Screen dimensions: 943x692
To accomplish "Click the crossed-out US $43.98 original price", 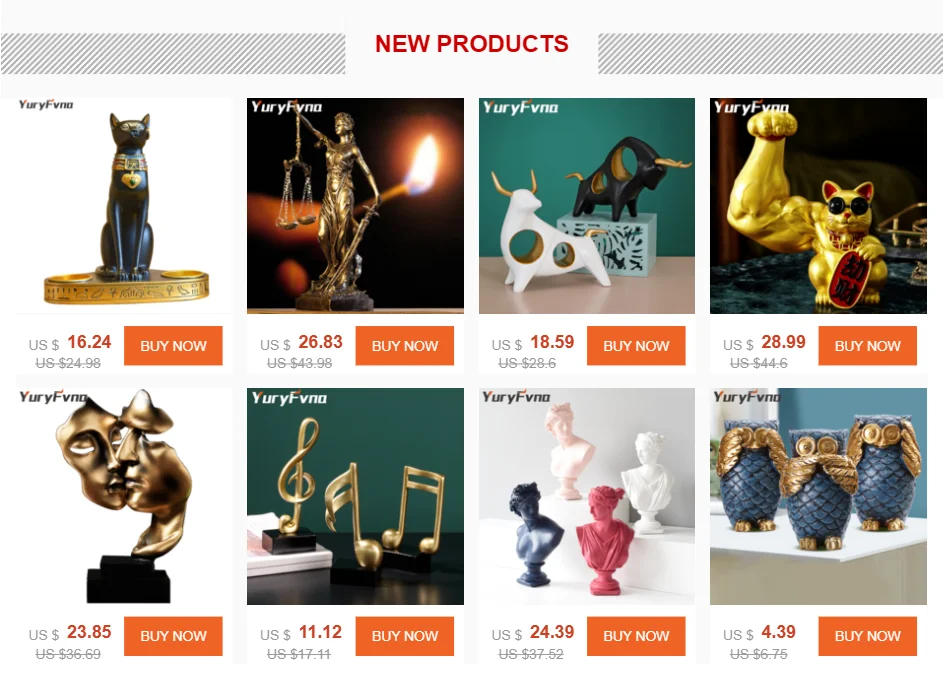I will [x=299, y=363].
